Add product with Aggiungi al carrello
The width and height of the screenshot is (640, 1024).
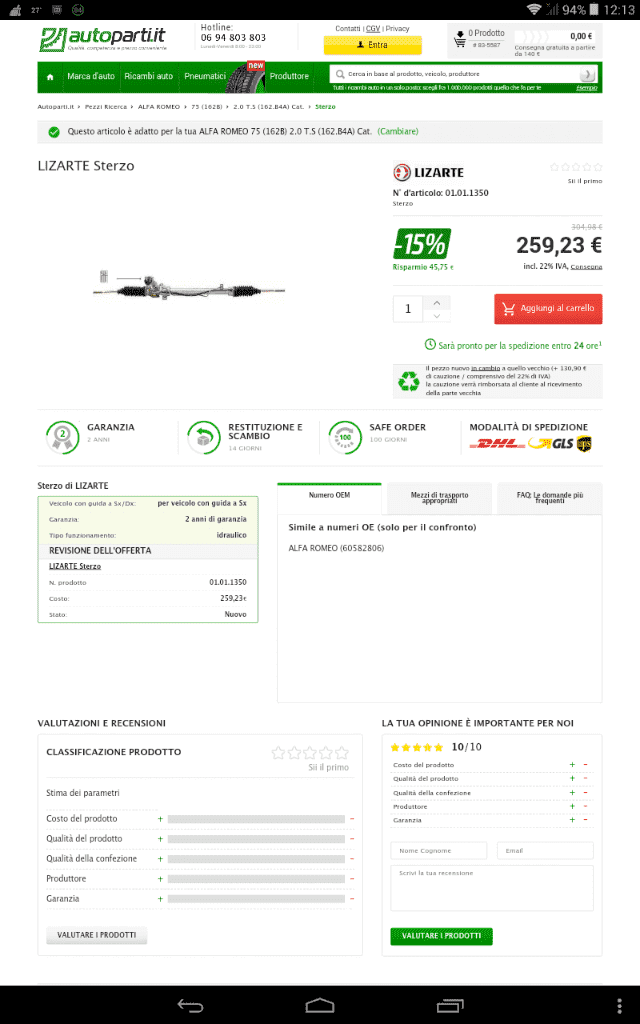point(548,309)
